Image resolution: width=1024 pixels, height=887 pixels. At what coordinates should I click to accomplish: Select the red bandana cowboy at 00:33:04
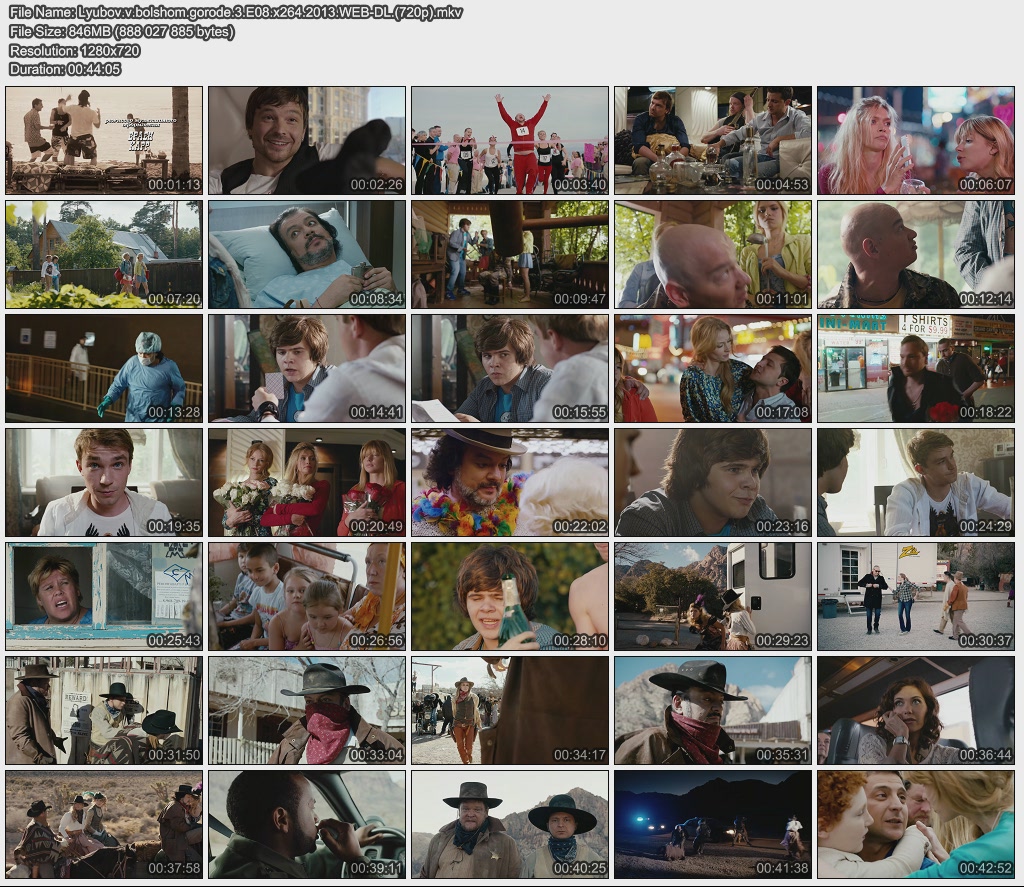pos(307,710)
